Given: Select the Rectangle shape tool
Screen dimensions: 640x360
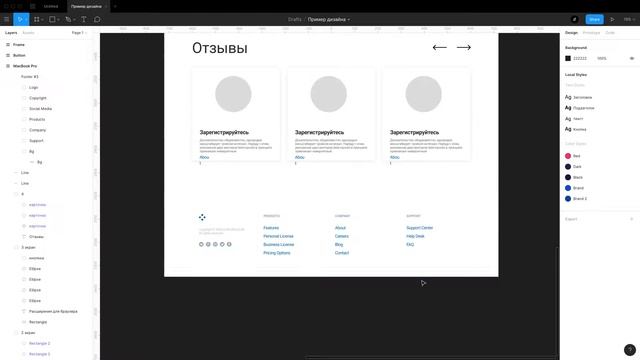Looking at the screenshot, I should pyautogui.click(x=52, y=19).
